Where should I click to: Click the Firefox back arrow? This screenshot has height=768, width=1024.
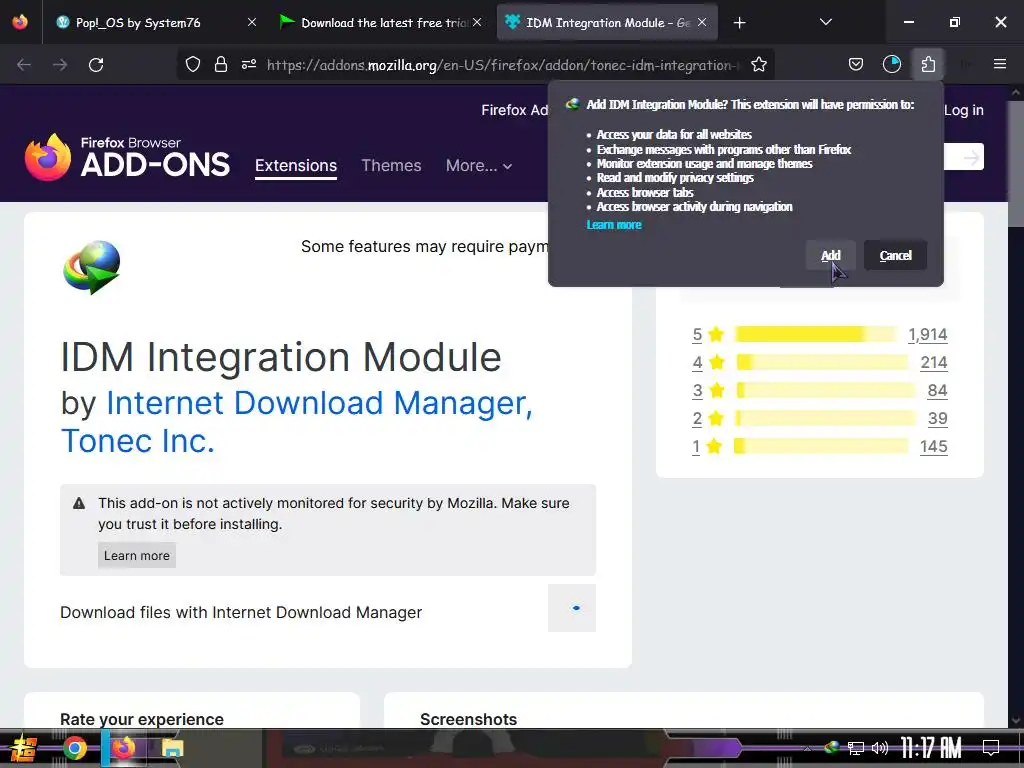click(24, 65)
